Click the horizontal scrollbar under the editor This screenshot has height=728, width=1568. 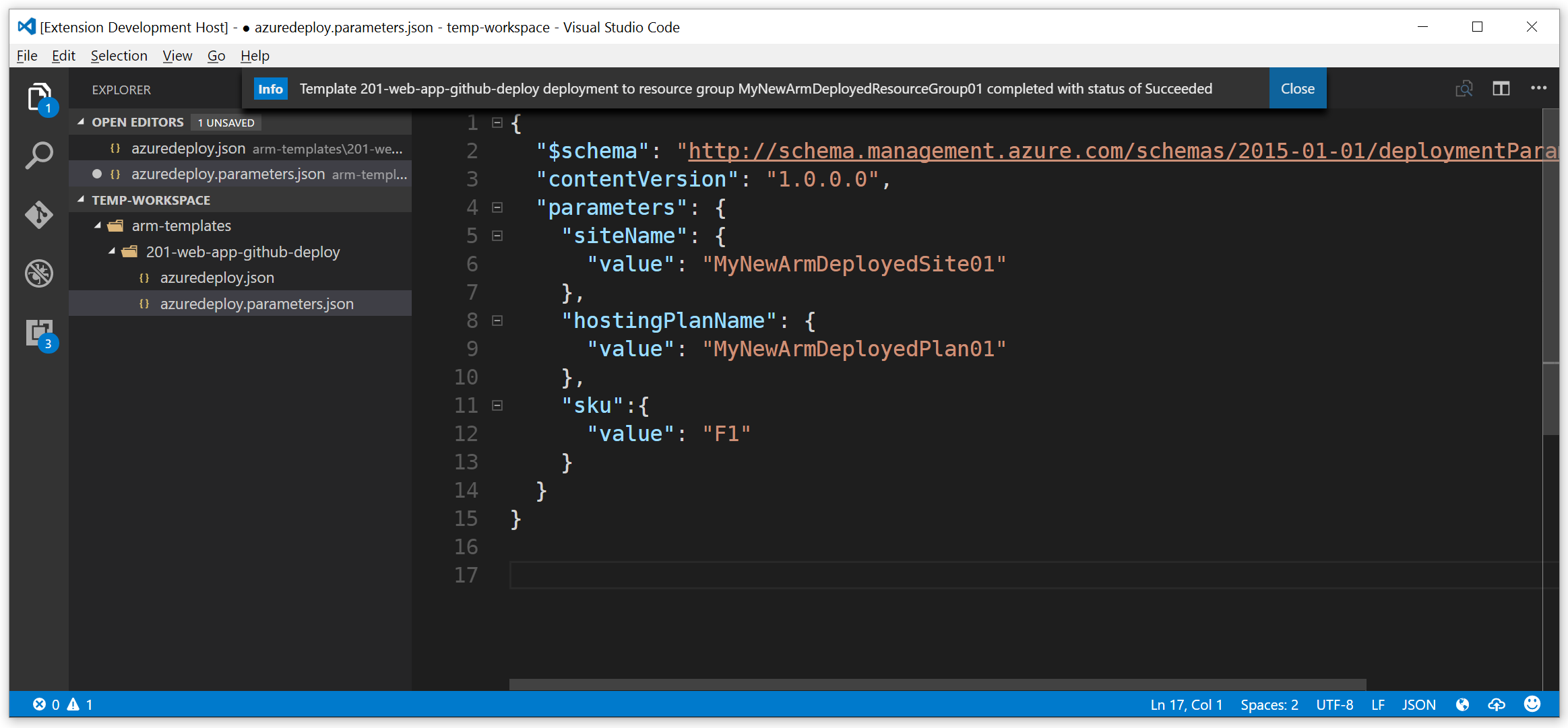[937, 684]
